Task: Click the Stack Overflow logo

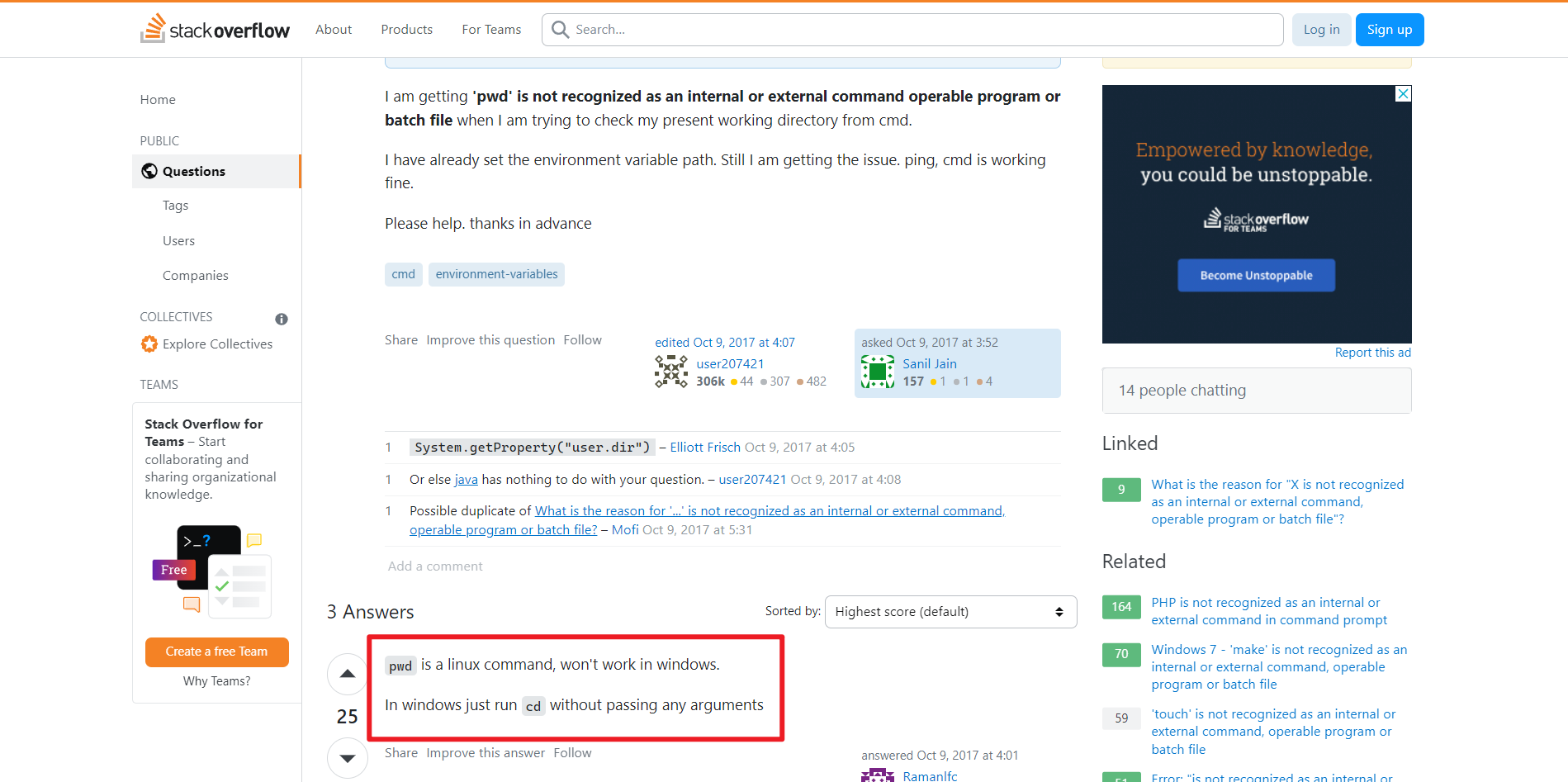Action: [x=215, y=29]
